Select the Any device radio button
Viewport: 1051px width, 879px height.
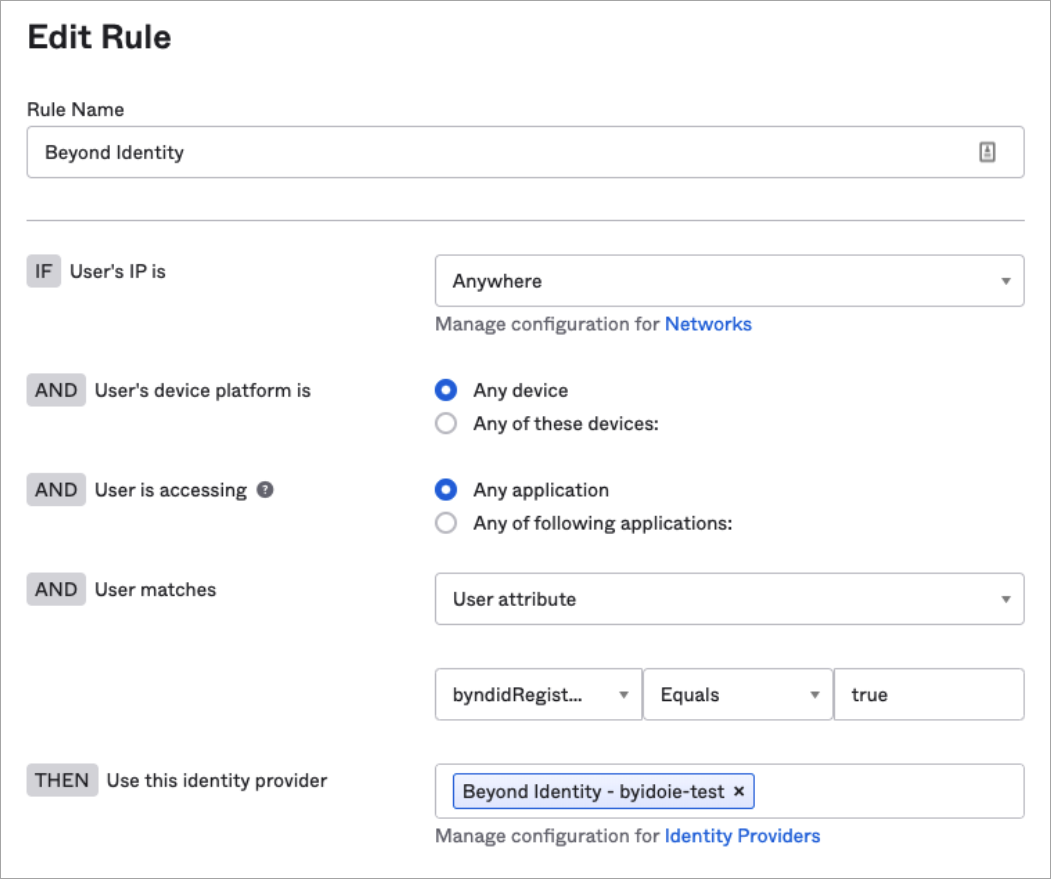coord(446,390)
